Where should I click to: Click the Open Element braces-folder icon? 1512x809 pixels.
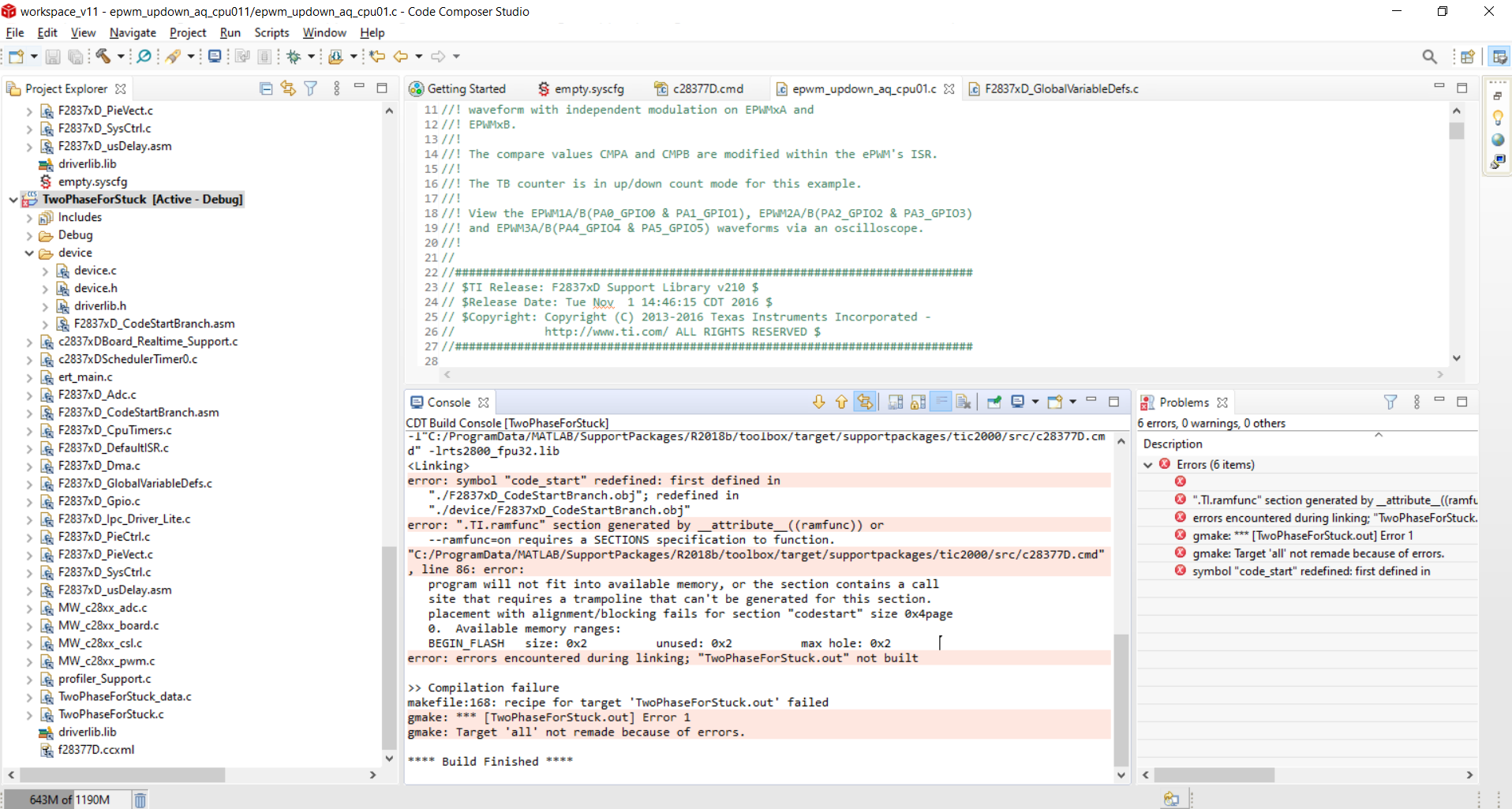click(336, 56)
